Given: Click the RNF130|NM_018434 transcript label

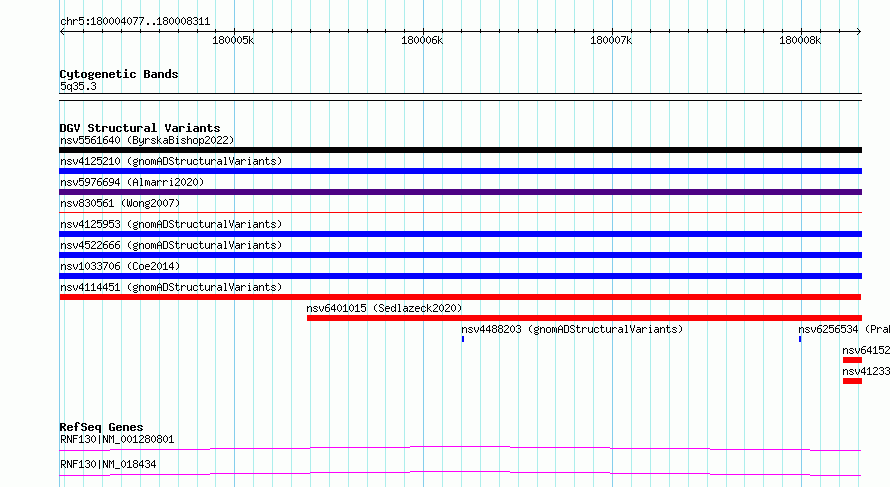Looking at the screenshot, I should [x=108, y=464].
